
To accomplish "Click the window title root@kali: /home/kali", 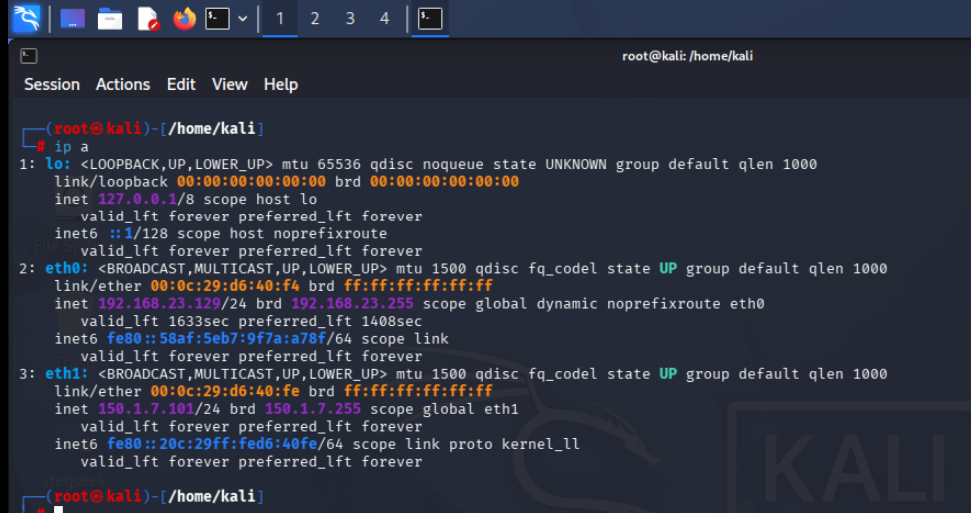I will 687,56.
